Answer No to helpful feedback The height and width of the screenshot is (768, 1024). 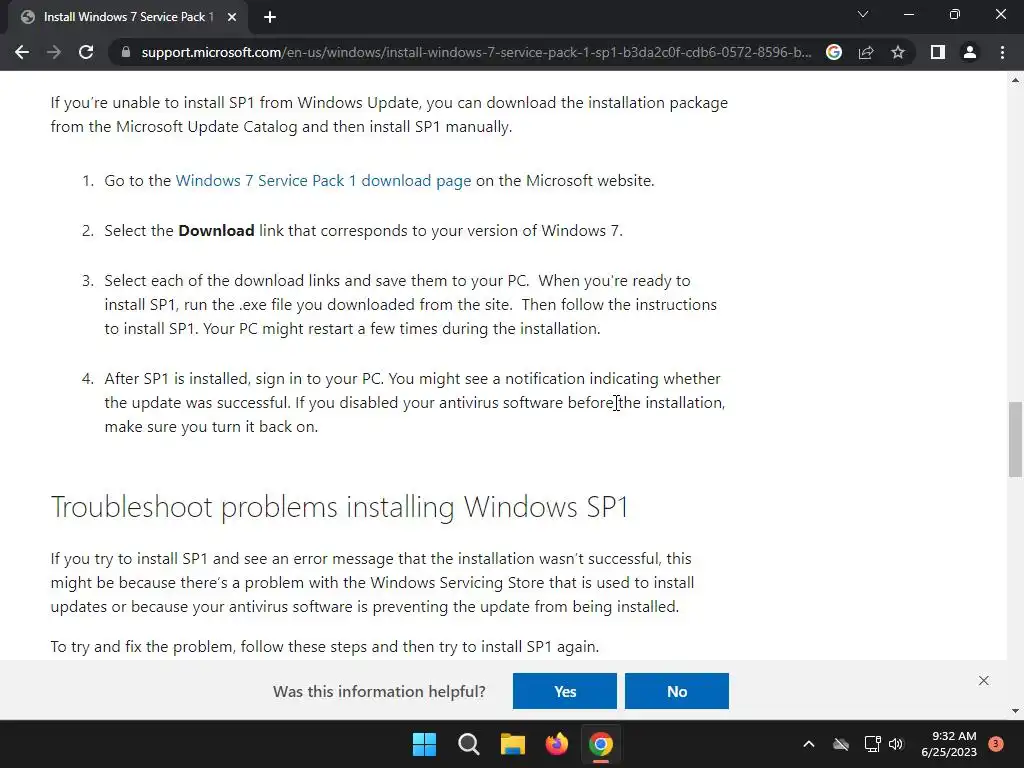tap(677, 691)
